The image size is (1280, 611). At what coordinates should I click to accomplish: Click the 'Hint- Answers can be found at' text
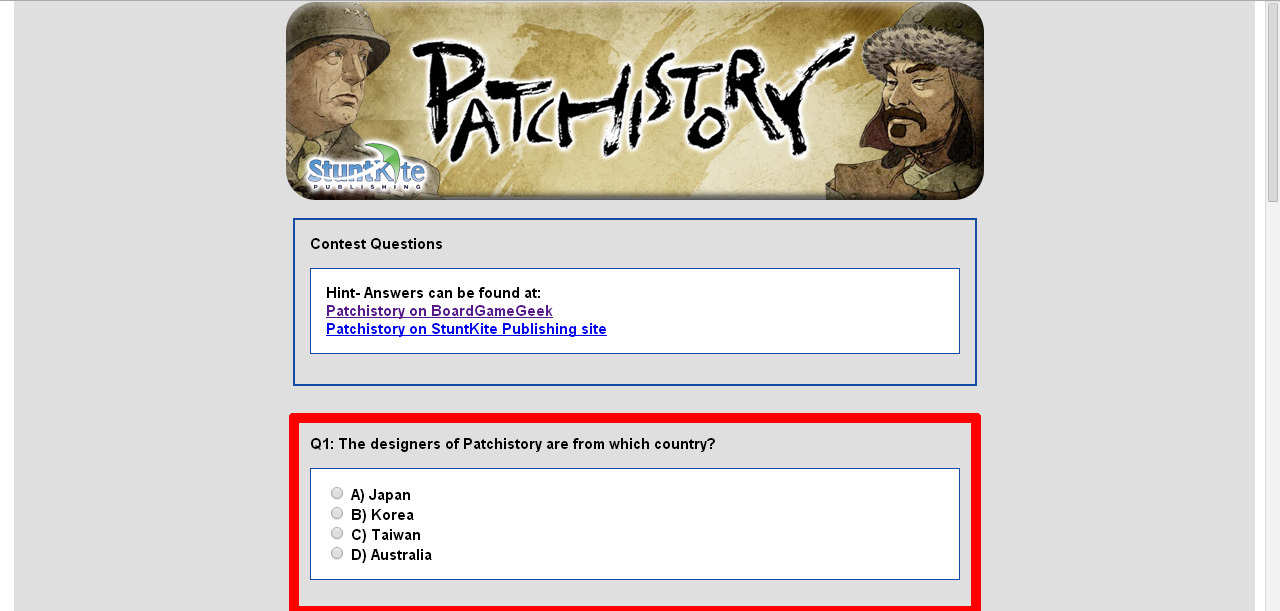(x=433, y=293)
